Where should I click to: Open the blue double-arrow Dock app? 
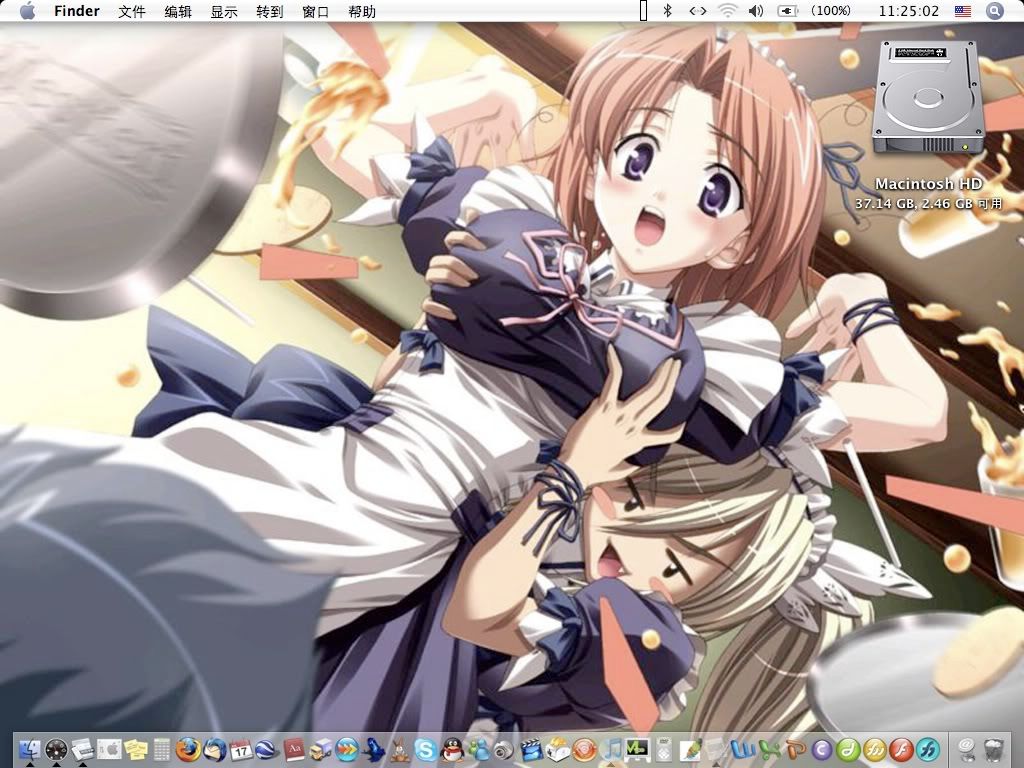tap(346, 749)
